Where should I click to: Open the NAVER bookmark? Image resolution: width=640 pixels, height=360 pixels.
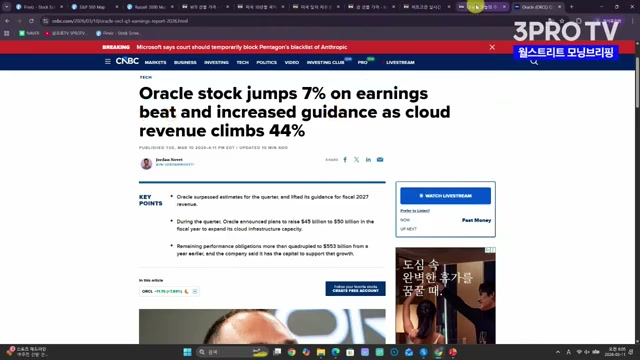click(29, 33)
